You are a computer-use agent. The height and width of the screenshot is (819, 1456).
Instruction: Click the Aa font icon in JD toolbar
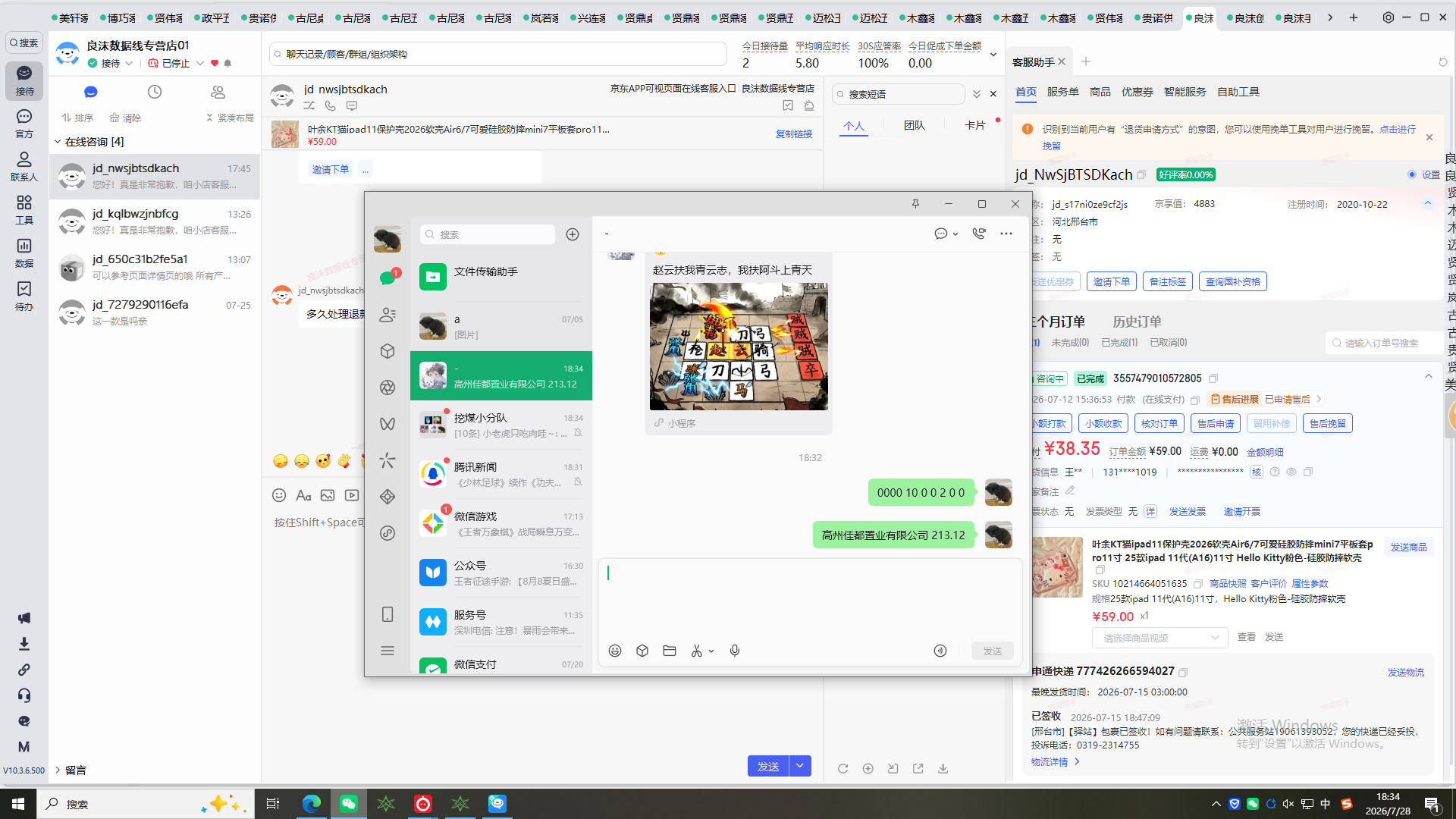[303, 495]
